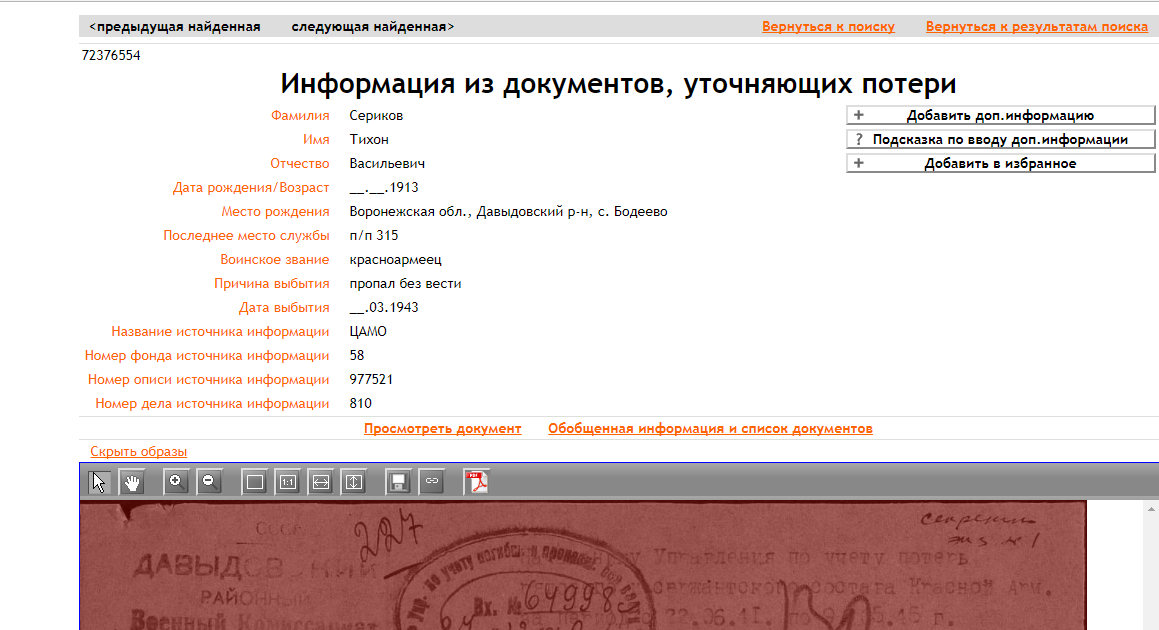Click source name value ЦАМО
This screenshot has width=1159, height=630.
[368, 332]
